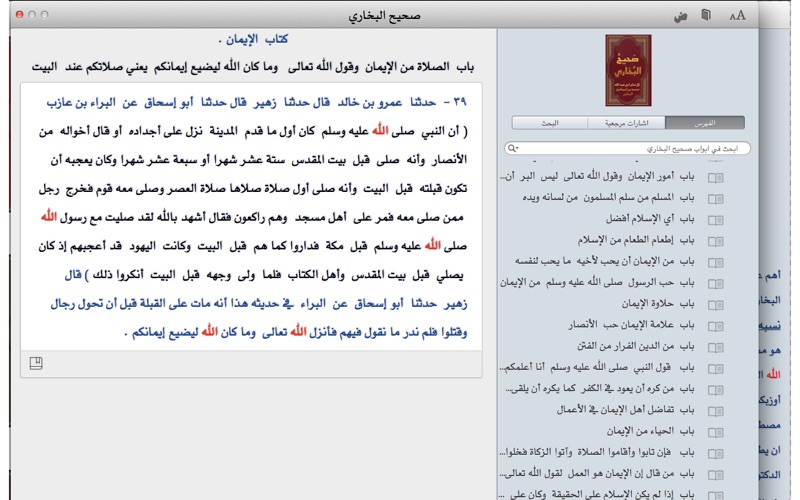Click book icon beside باب حلاوة الإيمان
The width and height of the screenshot is (800, 500).
pos(715,305)
